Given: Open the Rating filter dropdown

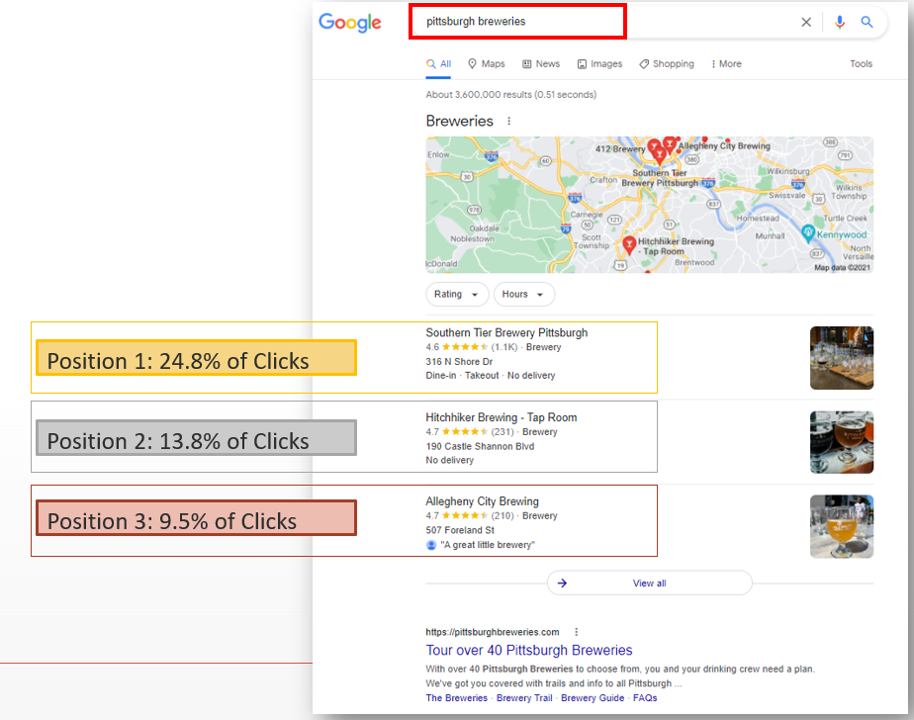Looking at the screenshot, I should pyautogui.click(x=456, y=294).
